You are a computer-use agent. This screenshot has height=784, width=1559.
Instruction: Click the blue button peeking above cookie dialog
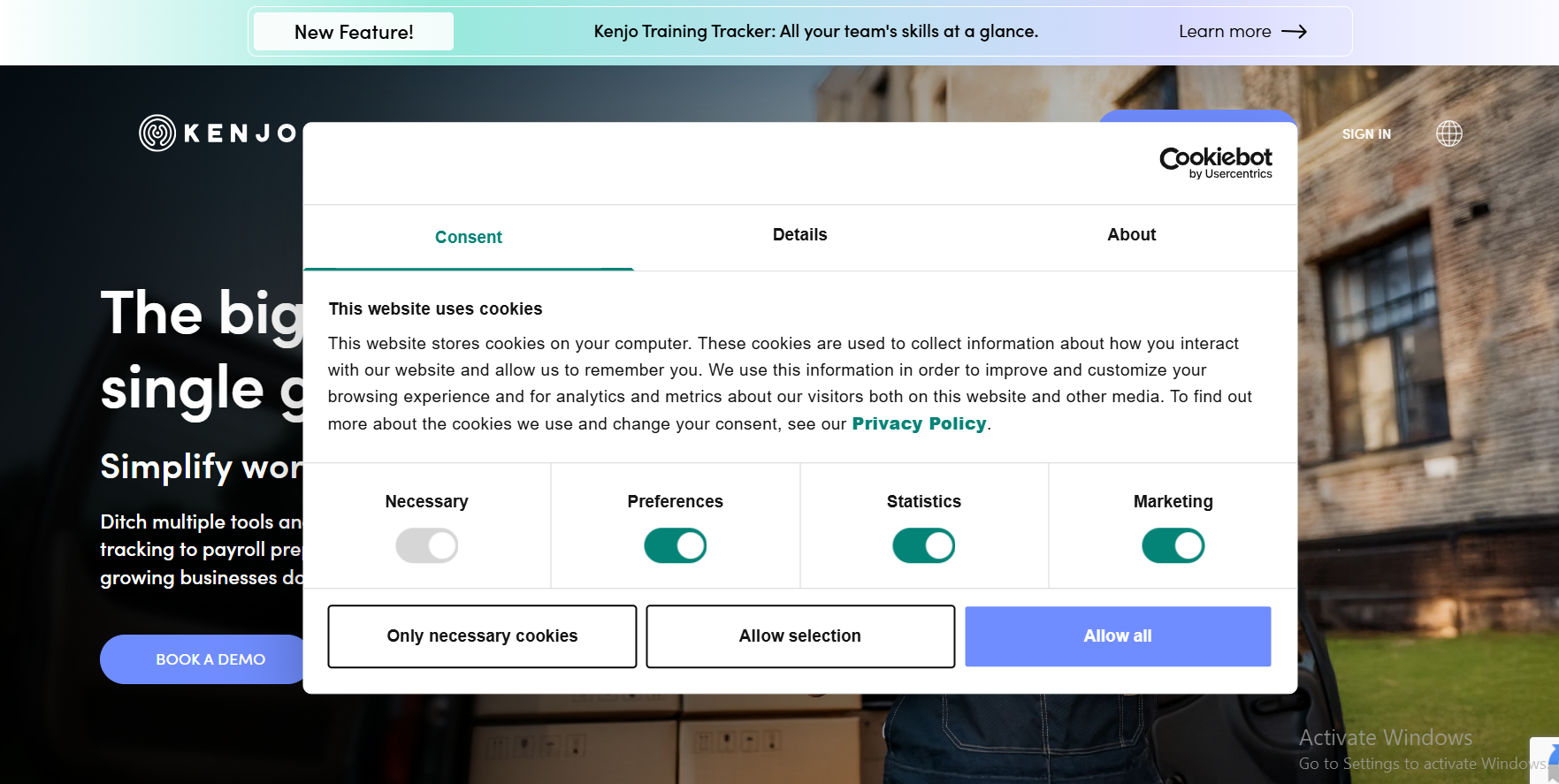[1196, 116]
